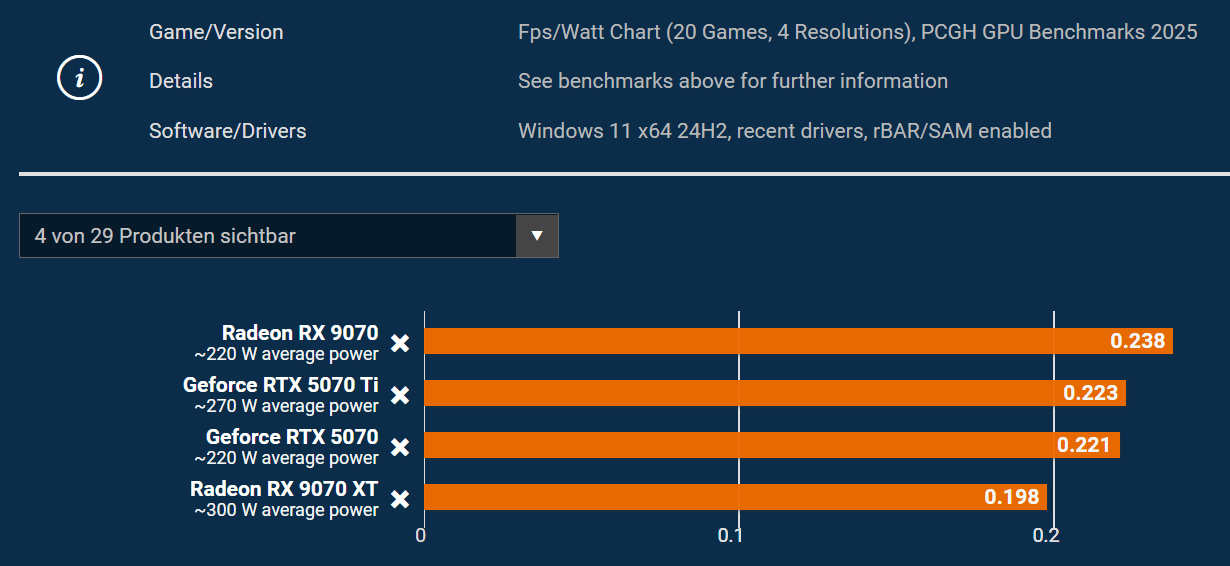Click the 'Details' label
Screen dimensions: 1230x566
[181, 81]
